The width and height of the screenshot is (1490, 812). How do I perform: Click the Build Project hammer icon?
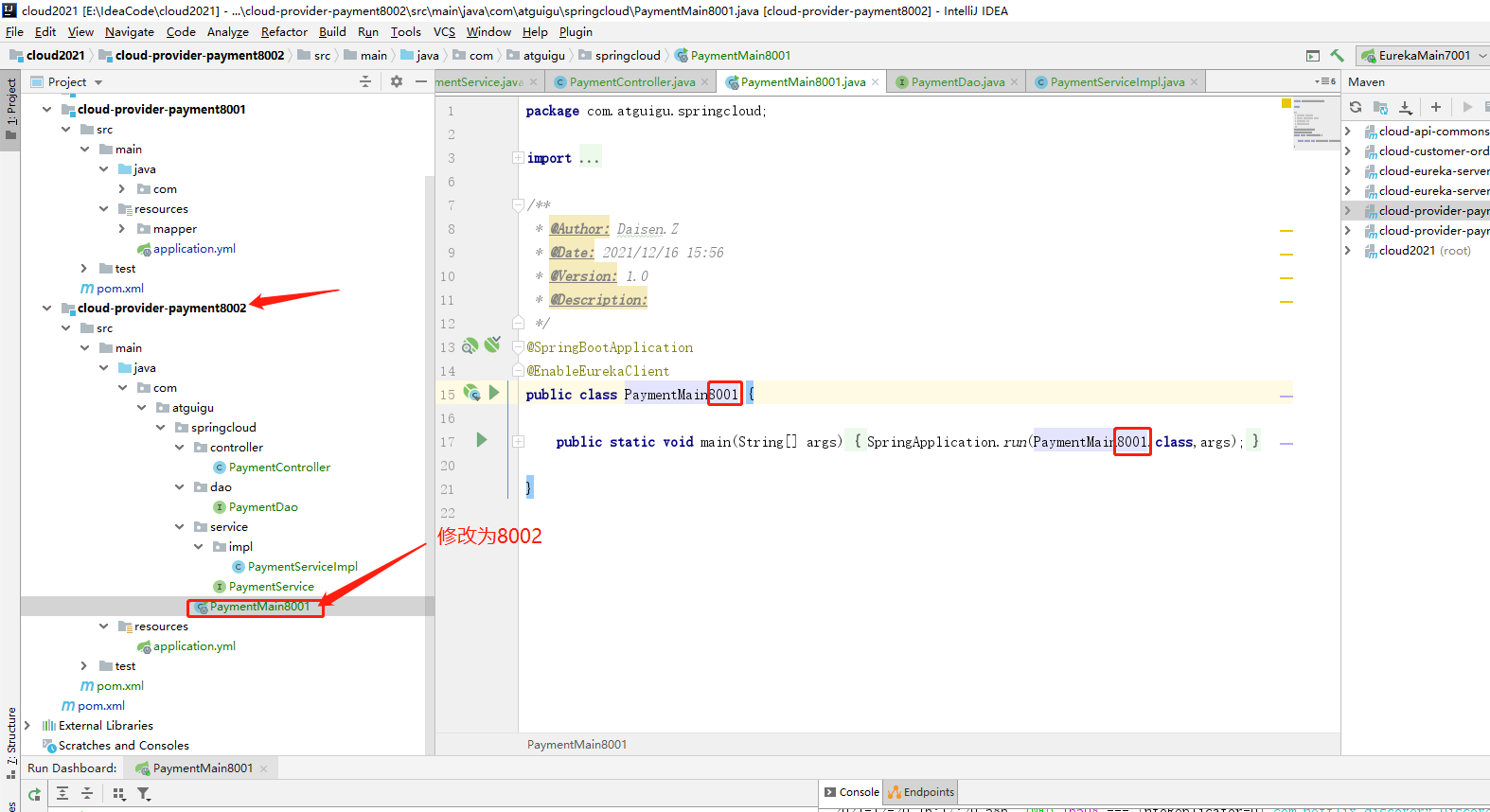point(1337,56)
